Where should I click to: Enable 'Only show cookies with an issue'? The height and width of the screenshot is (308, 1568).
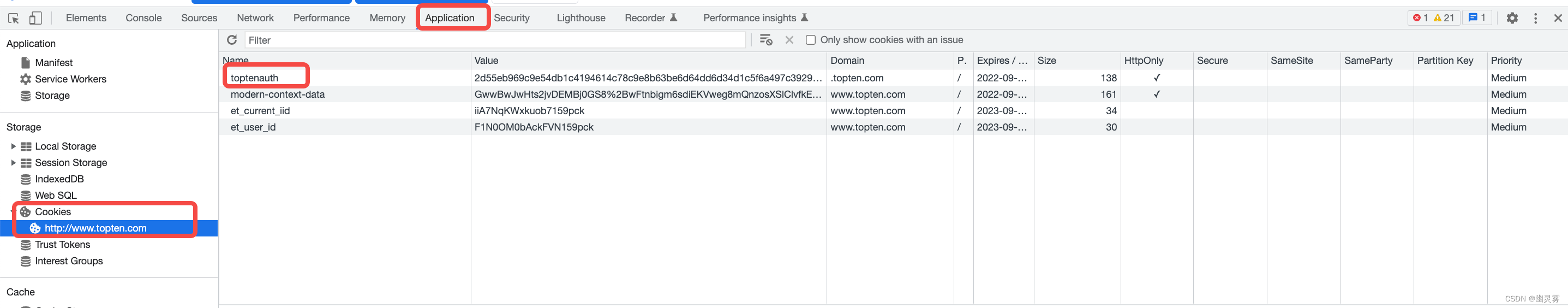pos(811,40)
